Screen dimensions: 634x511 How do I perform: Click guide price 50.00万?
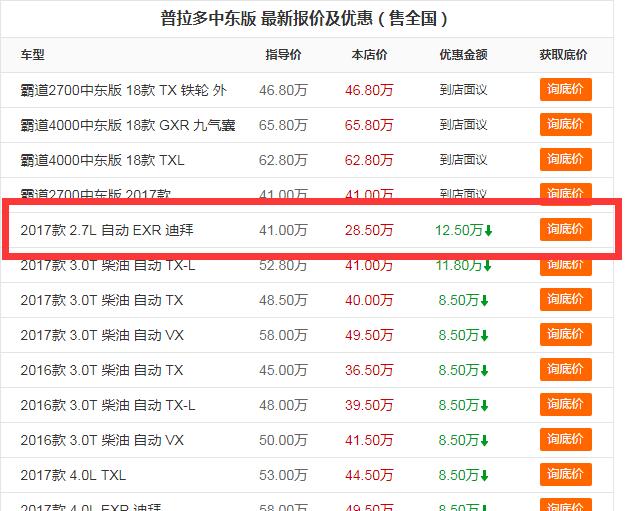coord(283,440)
